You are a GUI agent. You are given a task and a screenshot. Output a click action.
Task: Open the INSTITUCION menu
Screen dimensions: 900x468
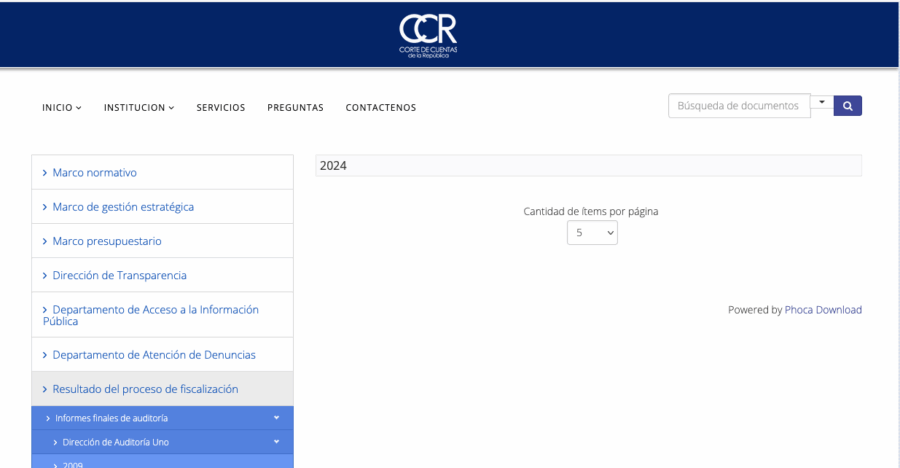click(x=139, y=108)
